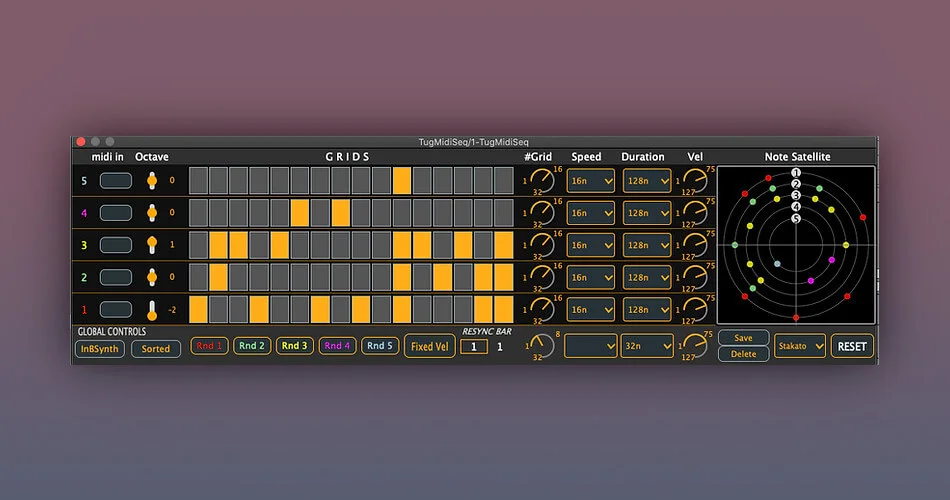
Task: Disable the last lit step of row 3
Action: pyautogui.click(x=503, y=245)
